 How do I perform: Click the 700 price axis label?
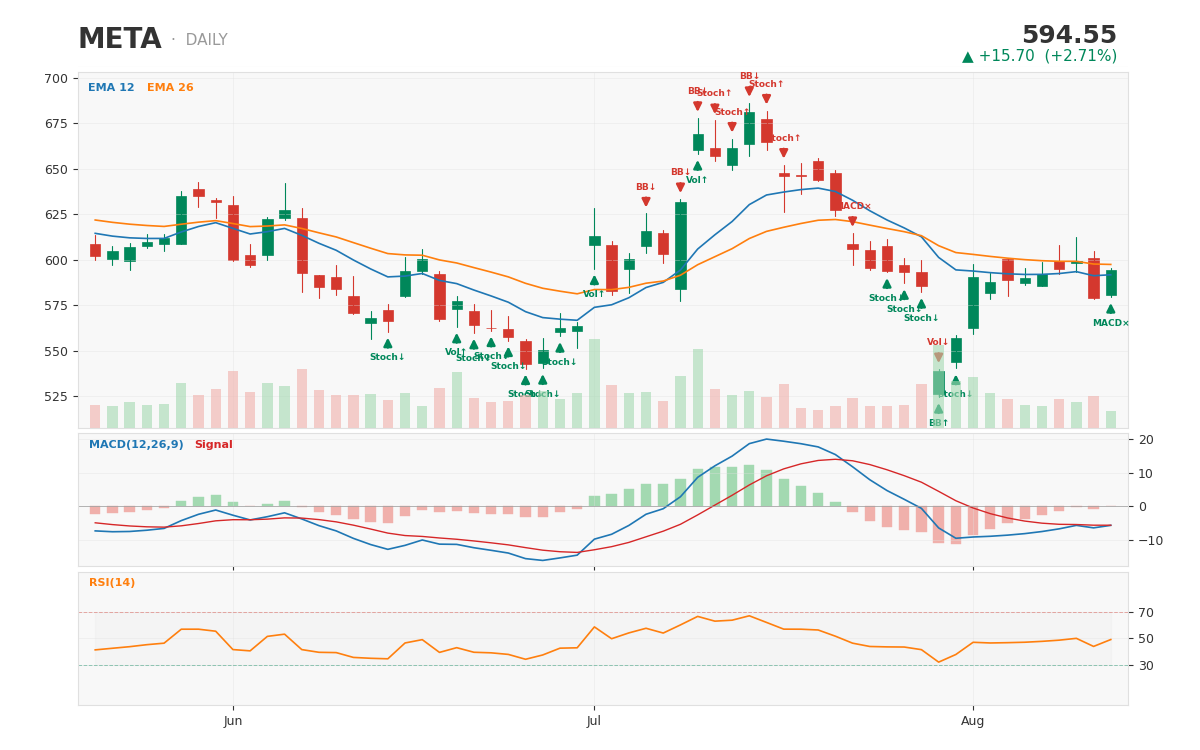coord(57,79)
